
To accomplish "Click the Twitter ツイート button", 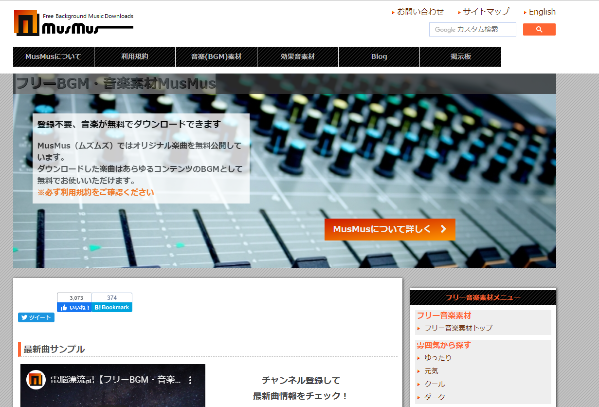I will pyautogui.click(x=36, y=318).
